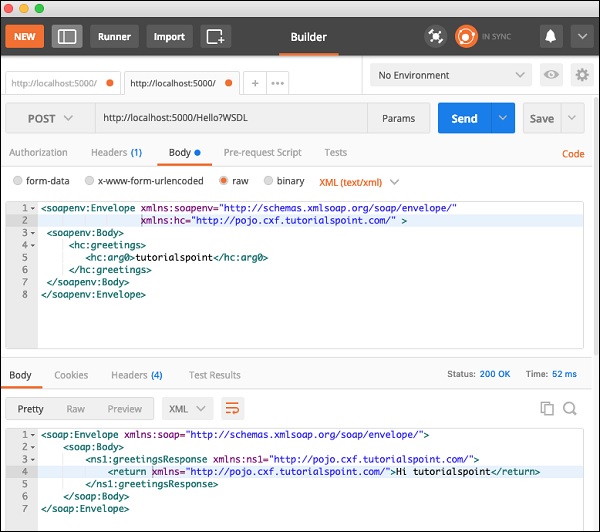600x532 pixels.
Task: Select the binary body option
Action: click(268, 181)
